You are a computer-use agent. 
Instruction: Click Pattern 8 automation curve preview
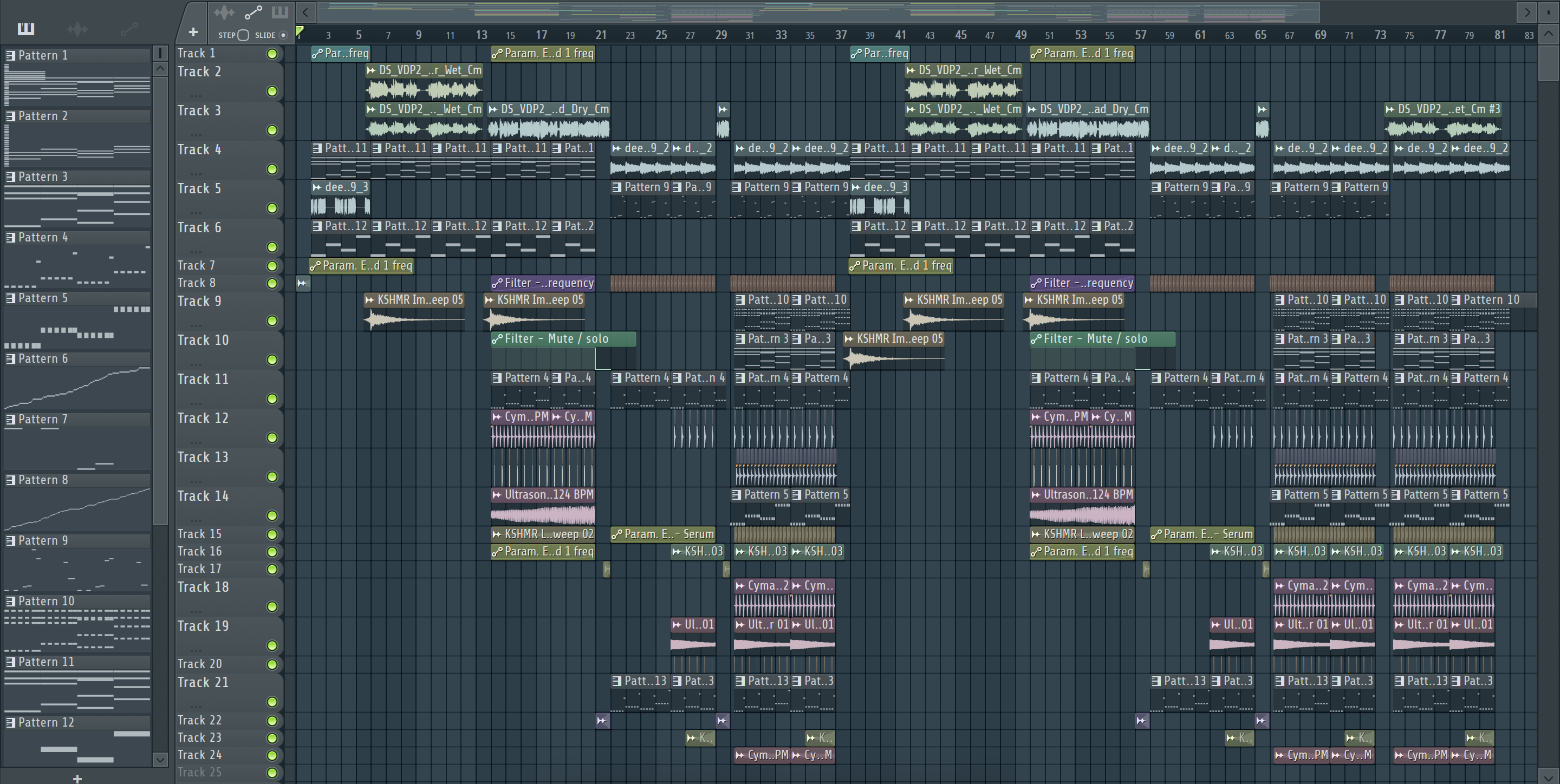(x=77, y=508)
